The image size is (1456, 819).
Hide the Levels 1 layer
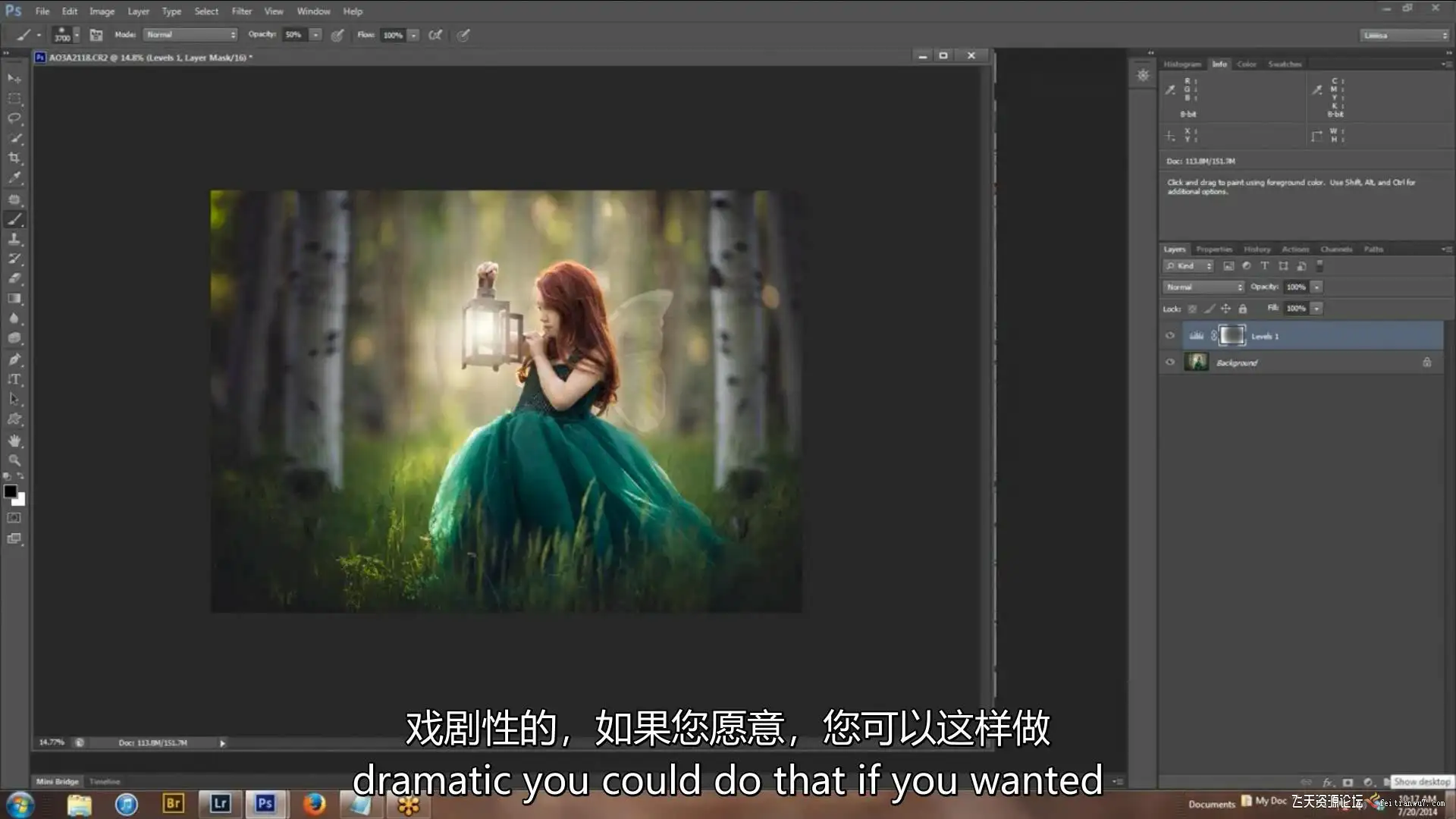pyautogui.click(x=1169, y=336)
